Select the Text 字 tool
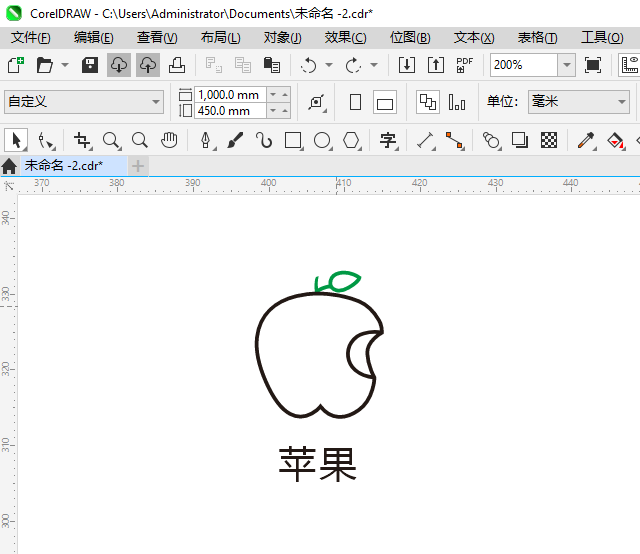The image size is (640, 554). point(388,140)
